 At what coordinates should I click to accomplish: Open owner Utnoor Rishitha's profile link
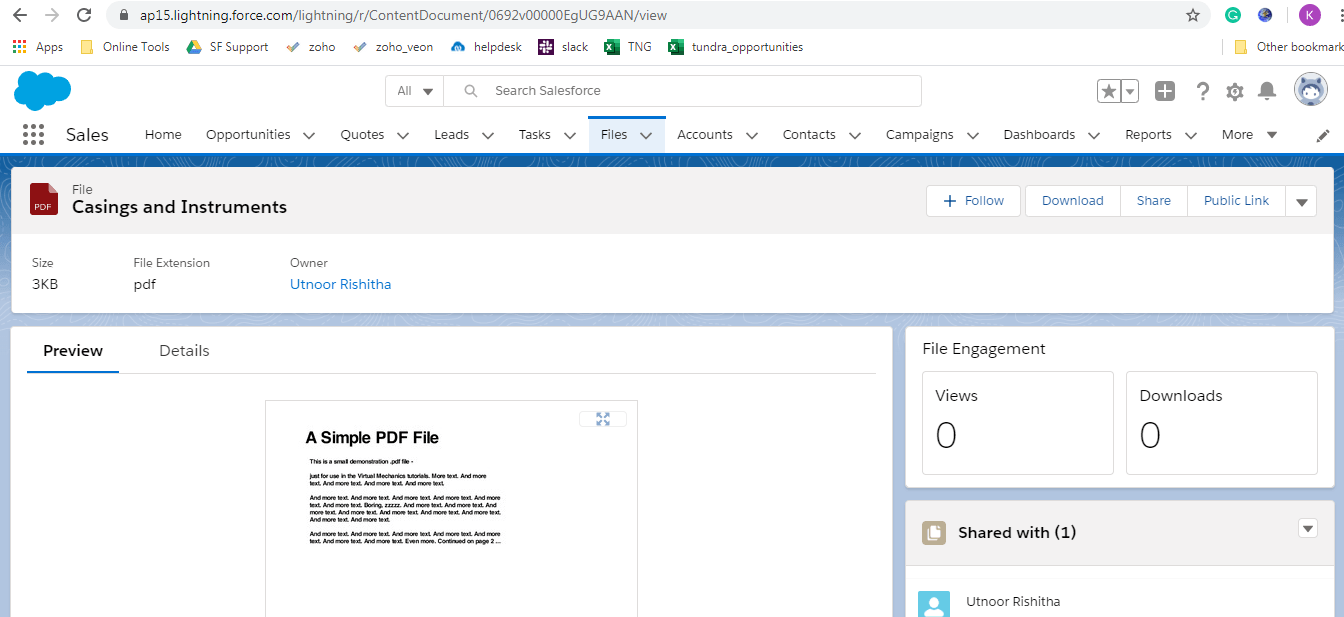coord(340,283)
